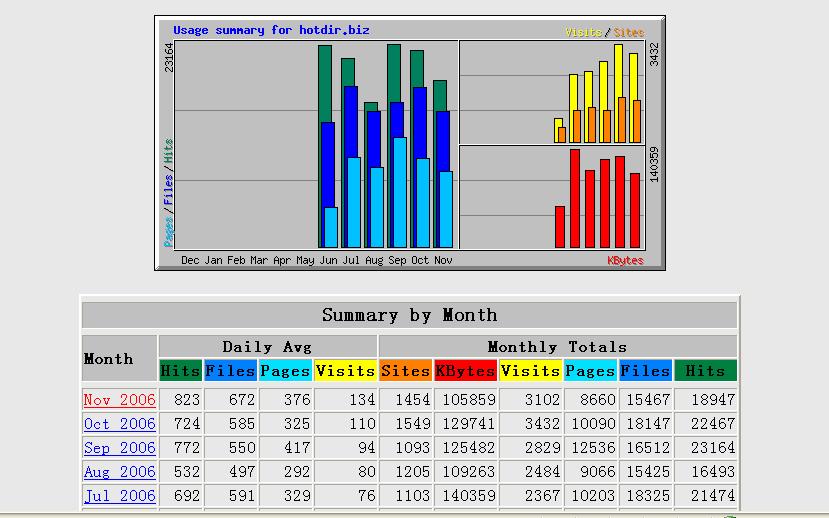Image resolution: width=829 pixels, height=518 pixels.
Task: Select the Sep 2006 total hits value 23164
Action: pos(713,448)
